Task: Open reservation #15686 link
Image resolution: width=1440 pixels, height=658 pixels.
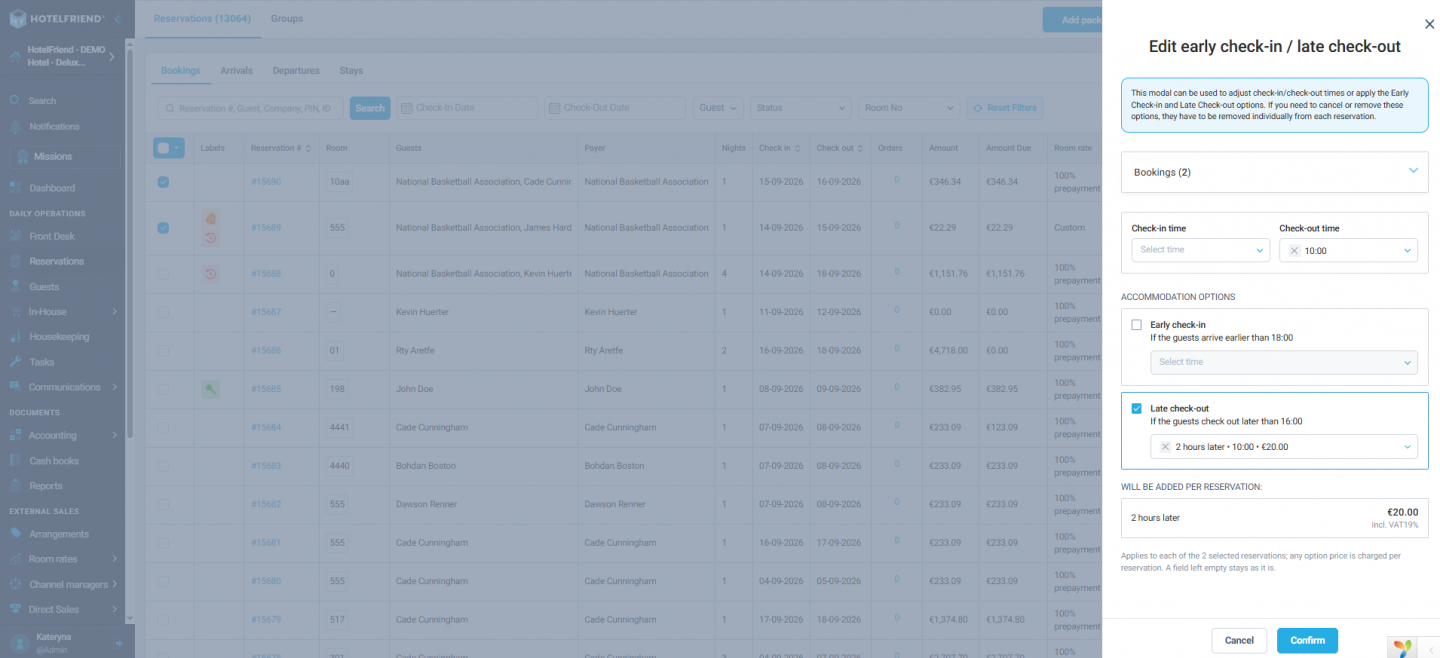Action: click(x=266, y=351)
